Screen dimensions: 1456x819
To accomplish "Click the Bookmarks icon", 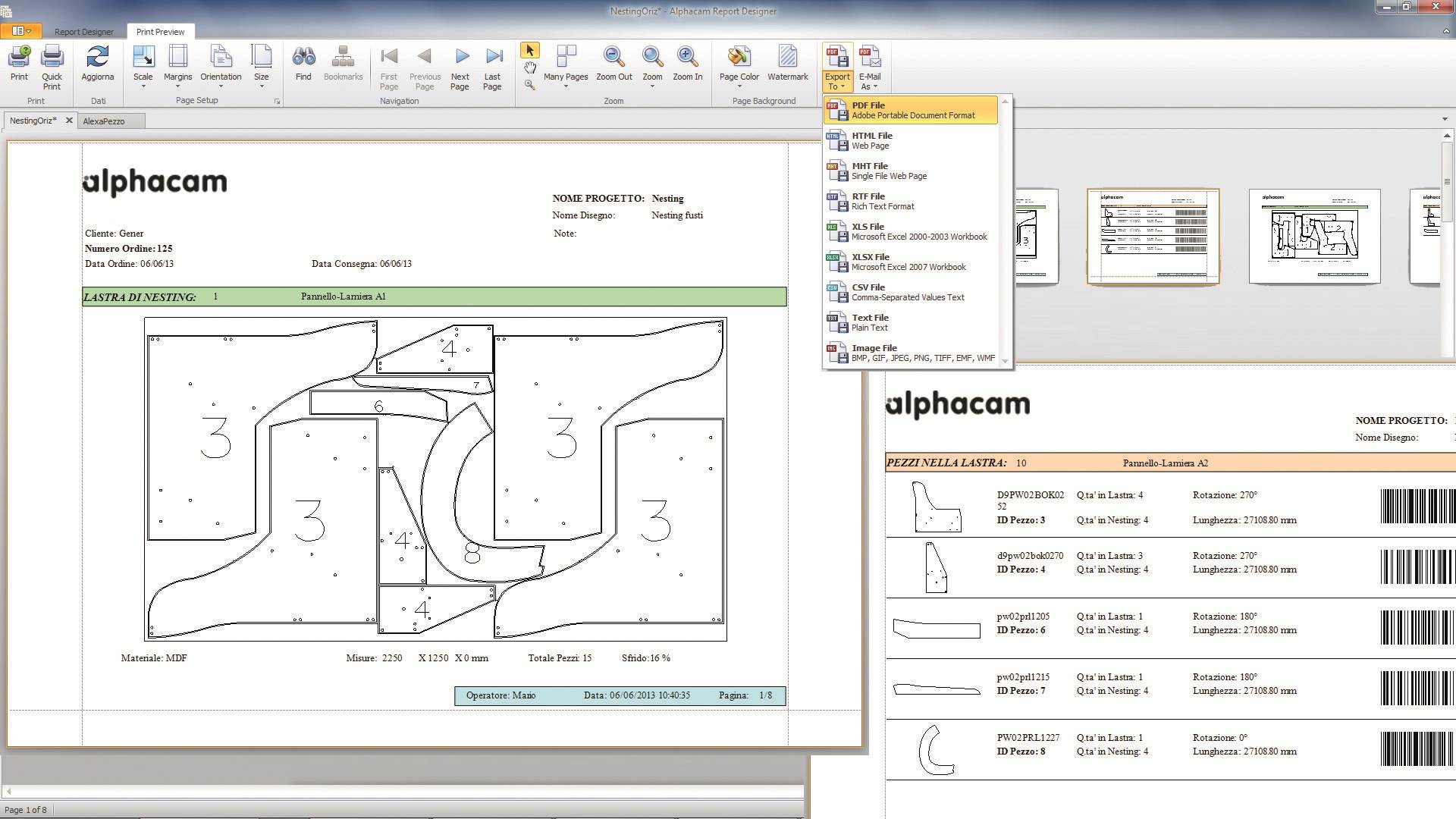I will coord(343,64).
